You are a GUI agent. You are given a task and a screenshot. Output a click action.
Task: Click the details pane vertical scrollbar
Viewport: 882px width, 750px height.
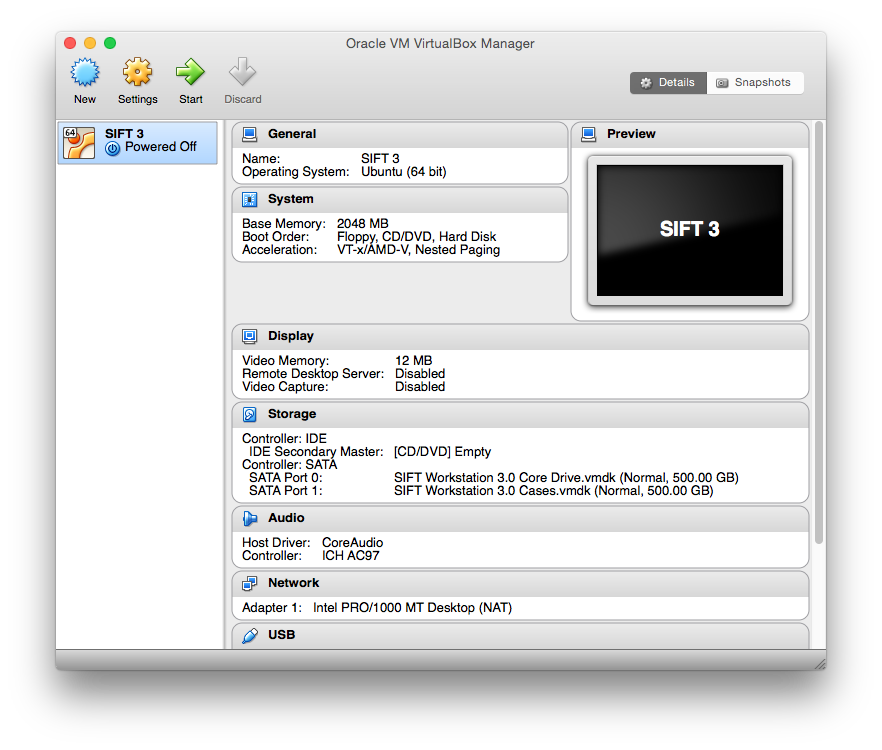[x=819, y=332]
